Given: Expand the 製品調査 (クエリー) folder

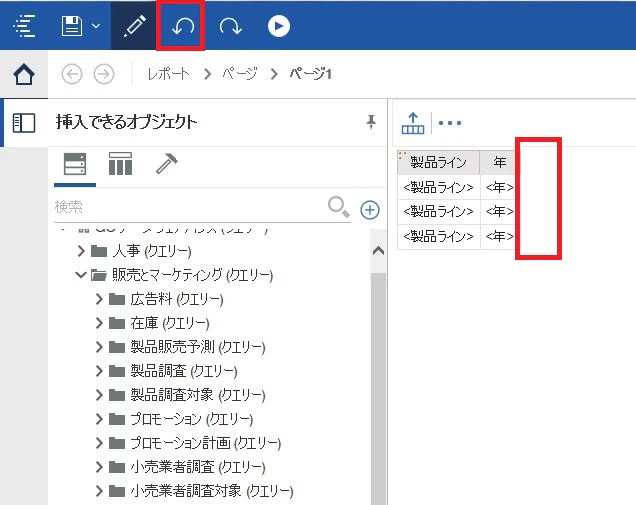Looking at the screenshot, I should (99, 371).
